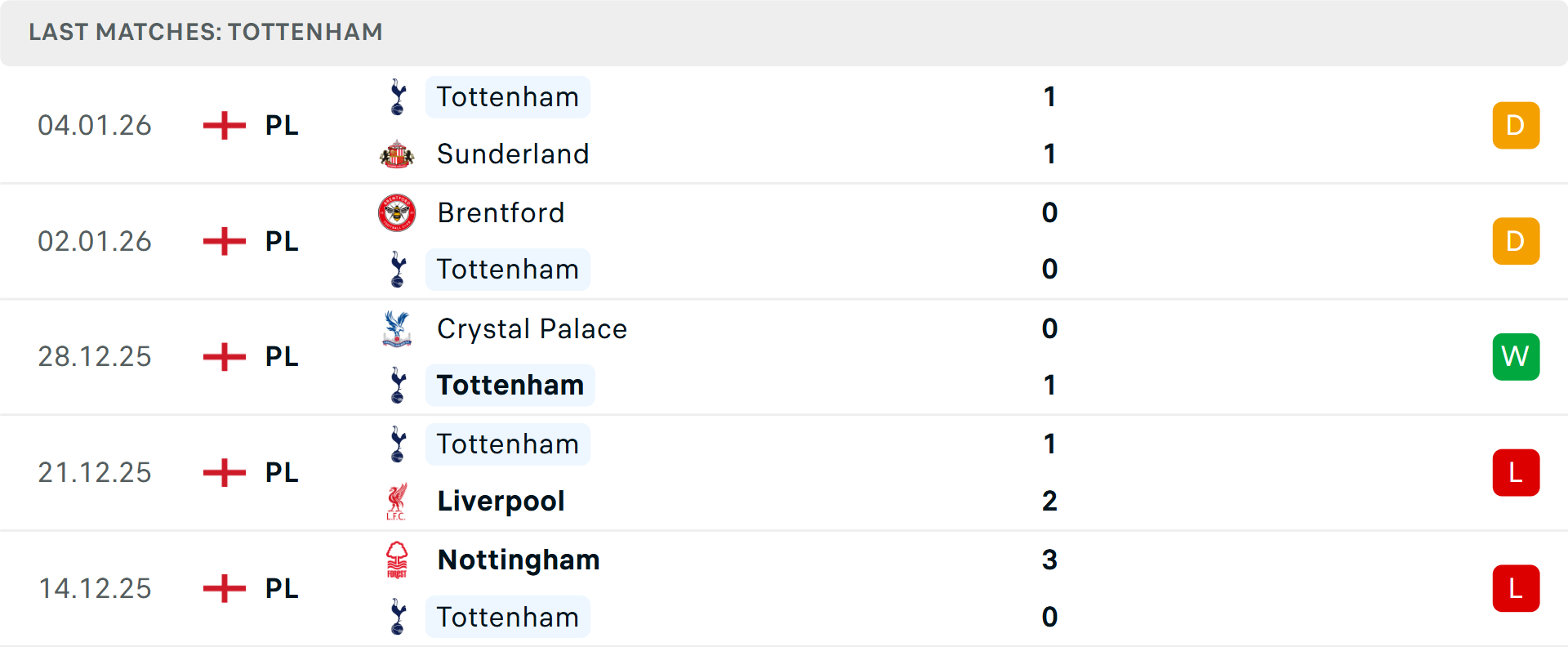
Task: Click the Liverpool club crest icon
Action: click(397, 502)
